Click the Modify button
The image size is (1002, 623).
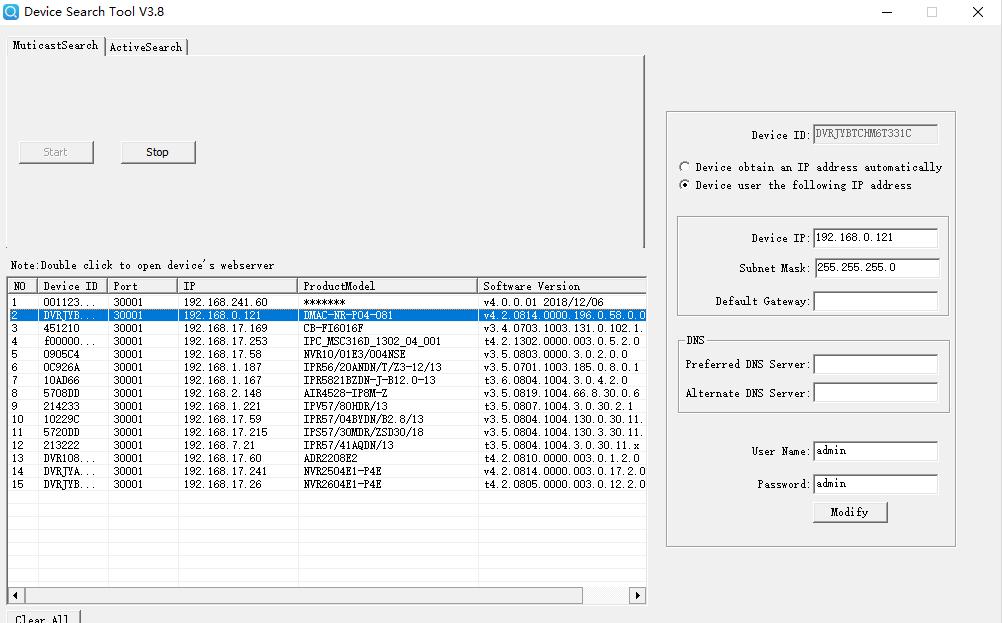tap(850, 512)
